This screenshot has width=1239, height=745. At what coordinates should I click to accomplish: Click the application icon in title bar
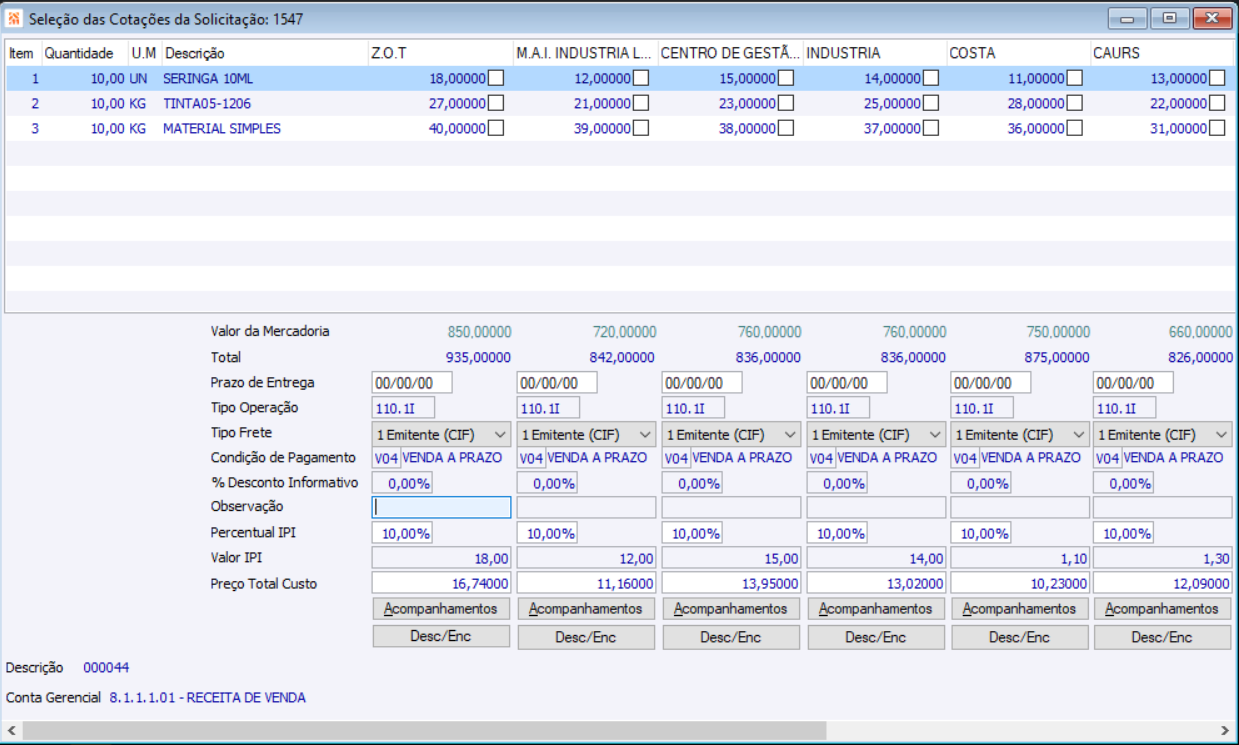[x=14, y=19]
